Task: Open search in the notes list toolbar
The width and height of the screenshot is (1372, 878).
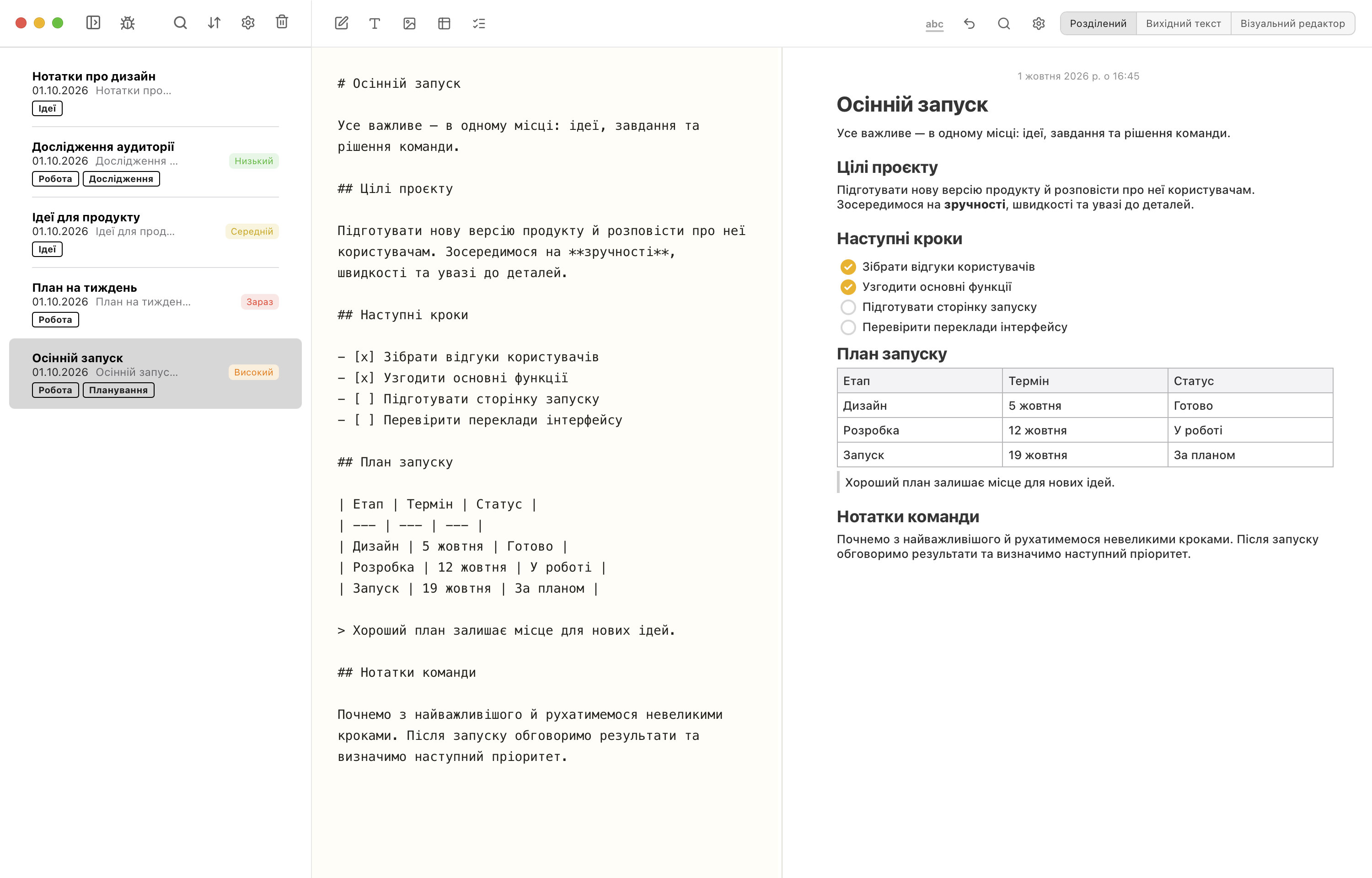Action: (180, 23)
